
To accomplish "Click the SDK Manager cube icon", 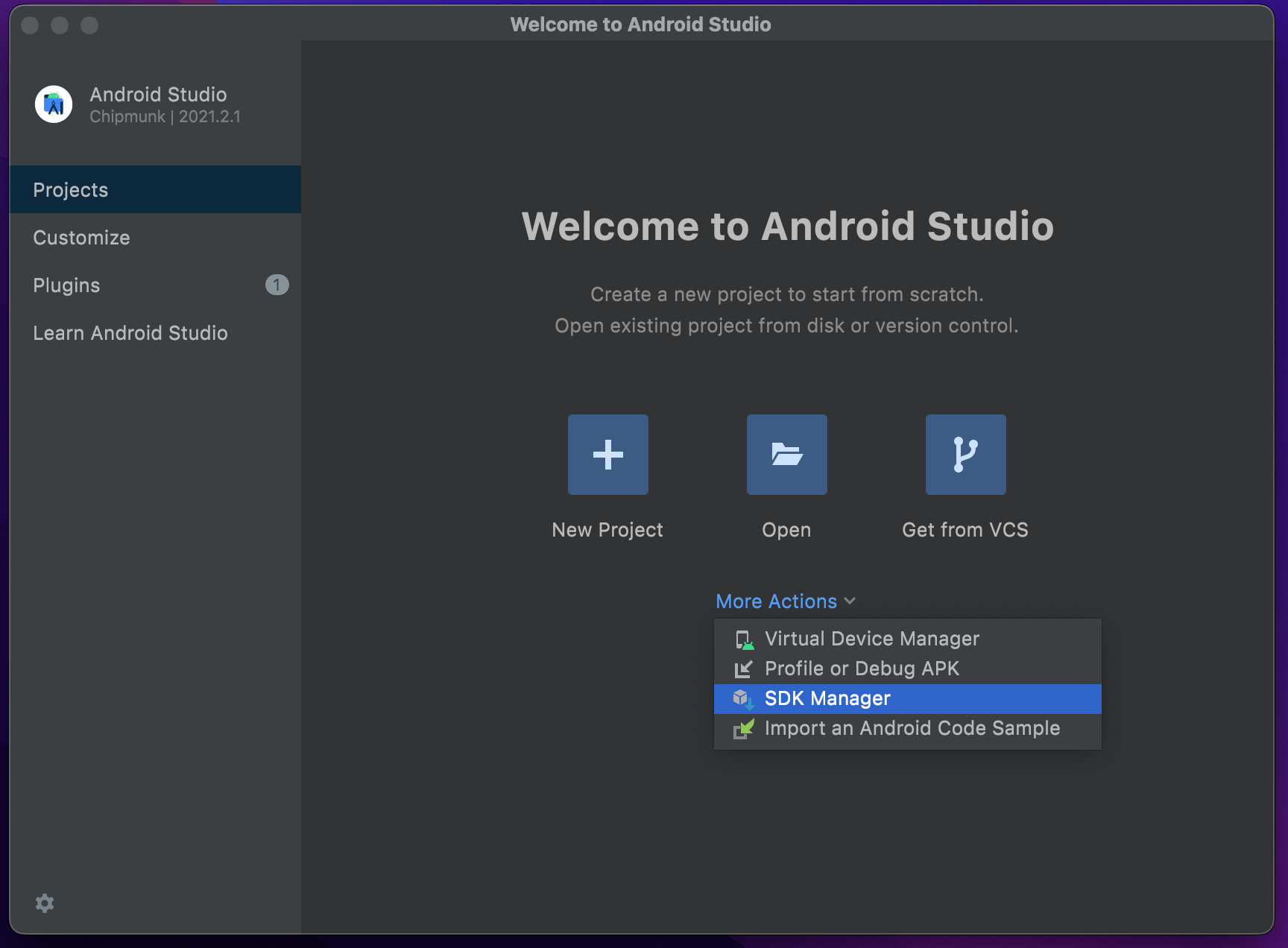I will pos(744,699).
